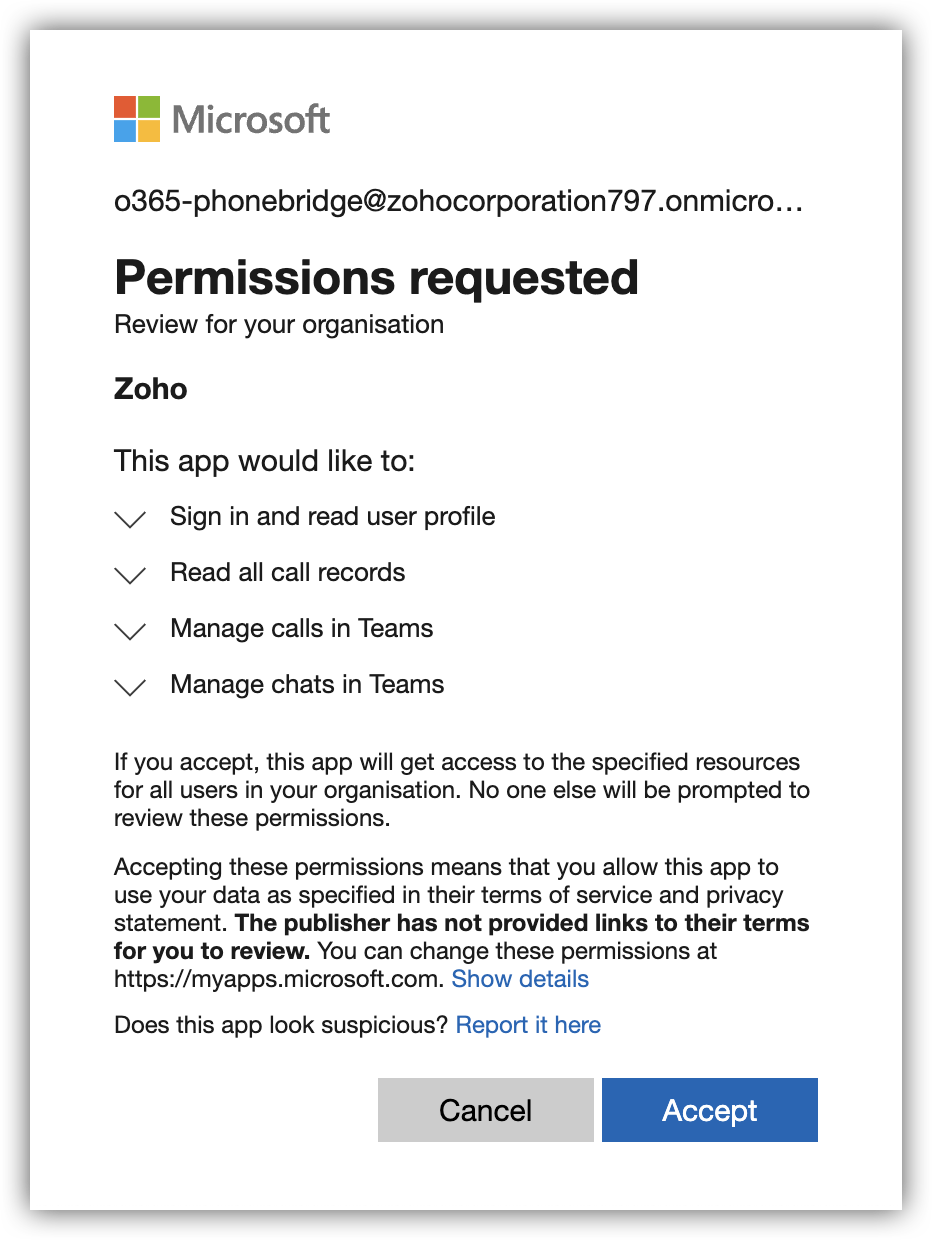The image size is (932, 1240).
Task: Click the 'Read all call records' permission label
Action: click(x=288, y=572)
